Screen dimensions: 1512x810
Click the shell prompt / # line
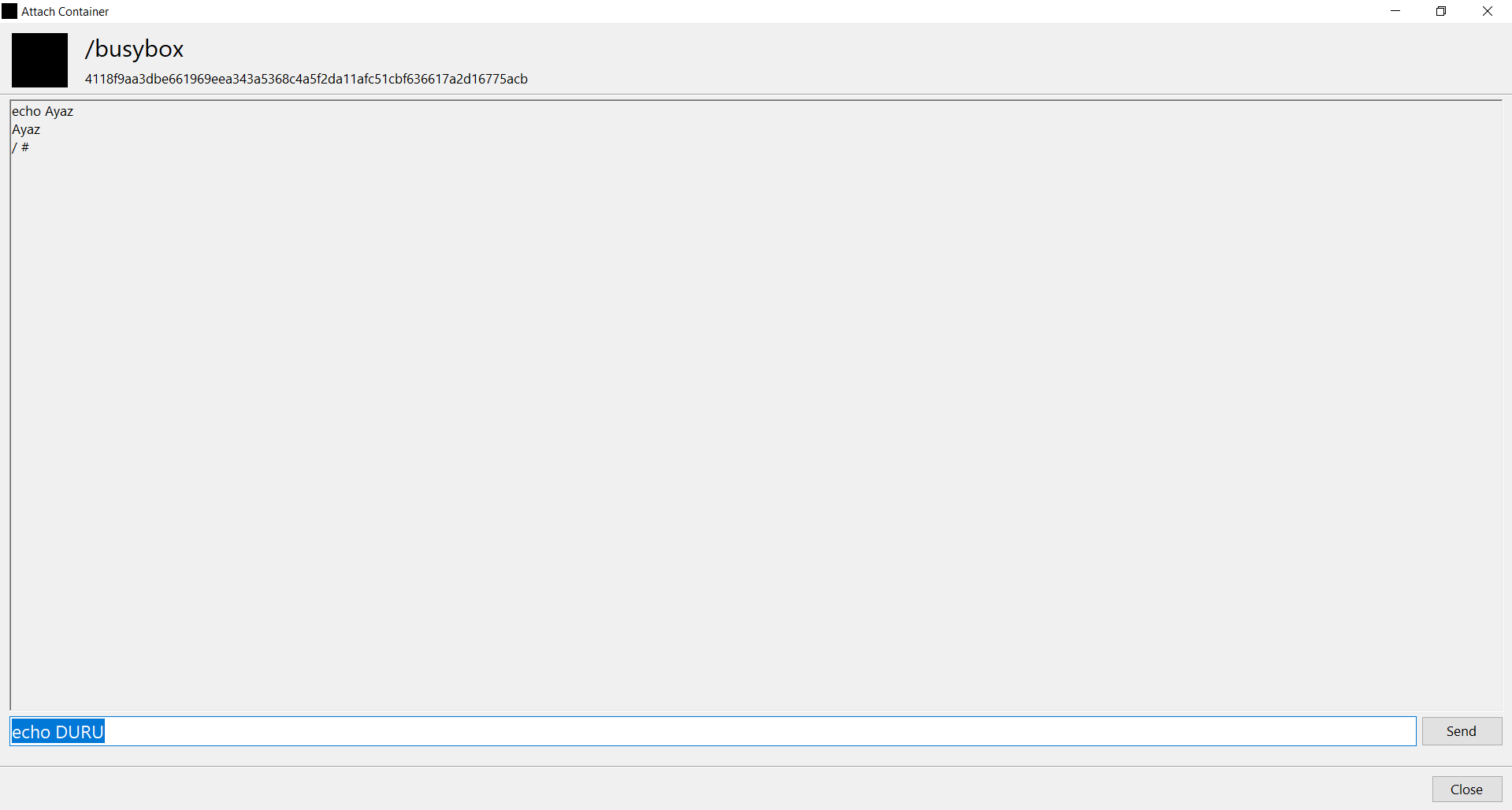[20, 147]
